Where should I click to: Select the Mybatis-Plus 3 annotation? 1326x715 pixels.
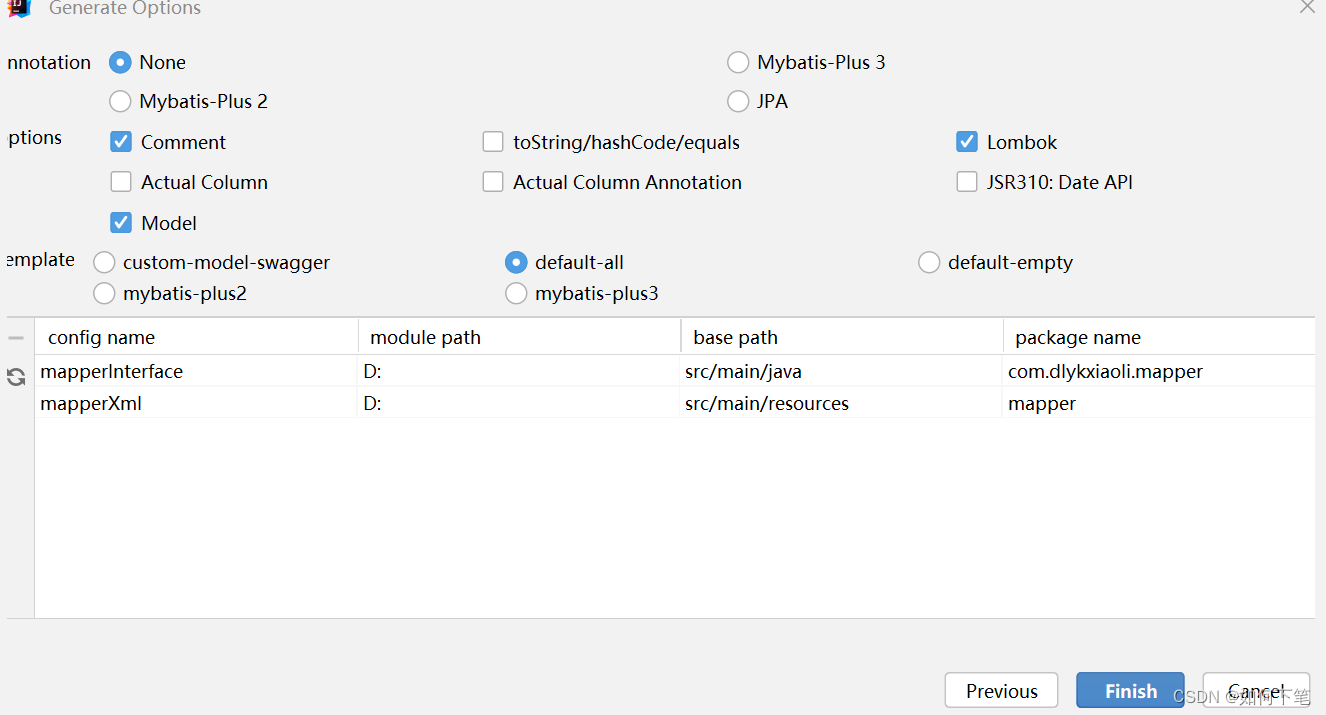[738, 62]
